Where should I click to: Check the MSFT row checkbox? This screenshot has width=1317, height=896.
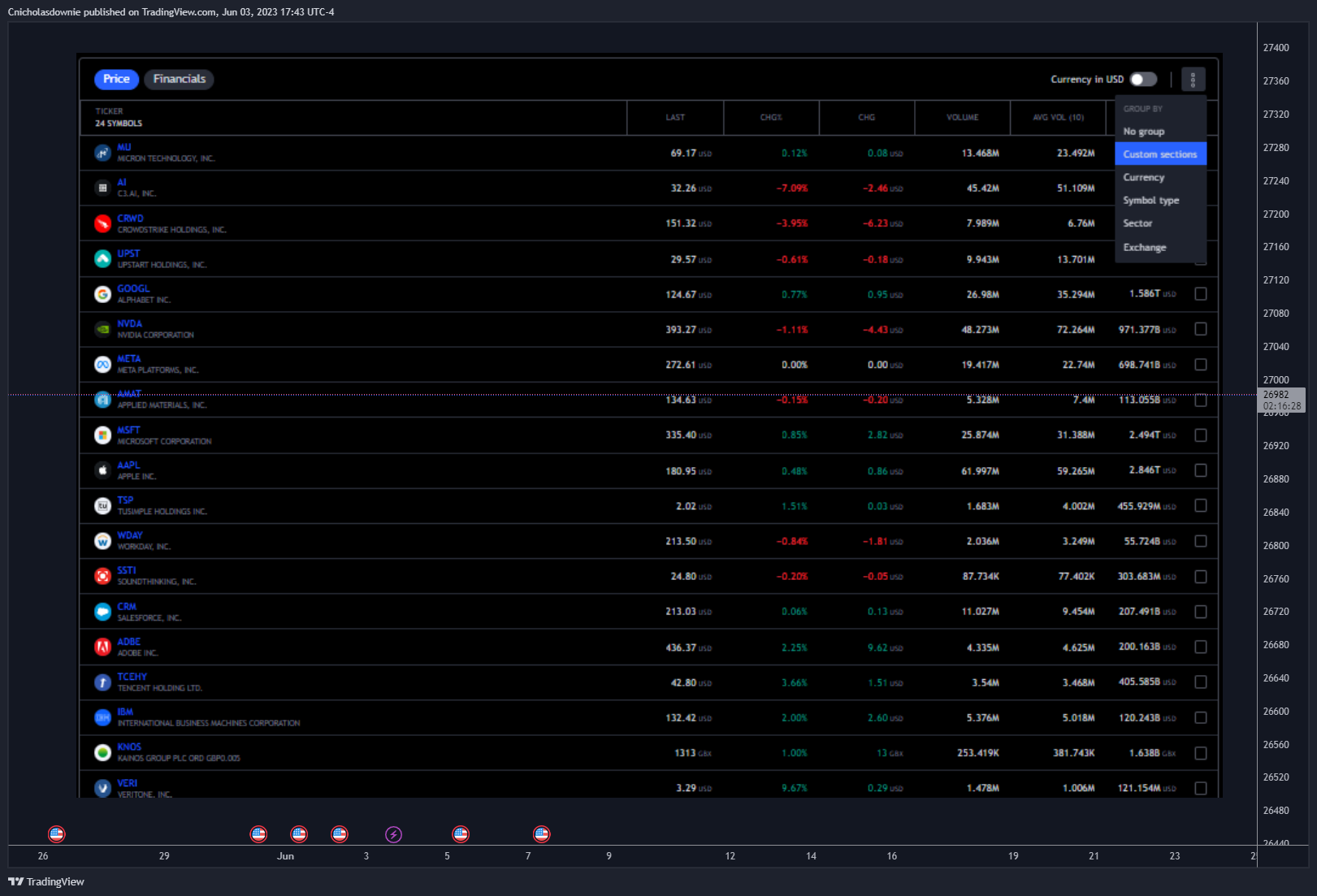1201,435
